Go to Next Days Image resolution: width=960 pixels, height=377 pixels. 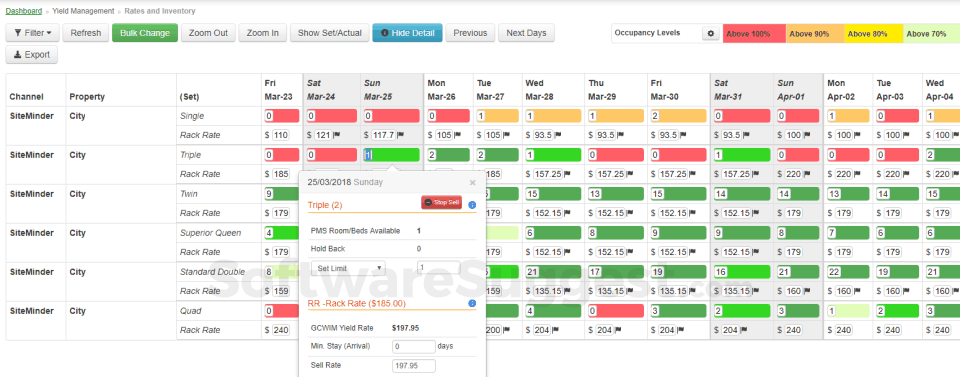point(527,33)
